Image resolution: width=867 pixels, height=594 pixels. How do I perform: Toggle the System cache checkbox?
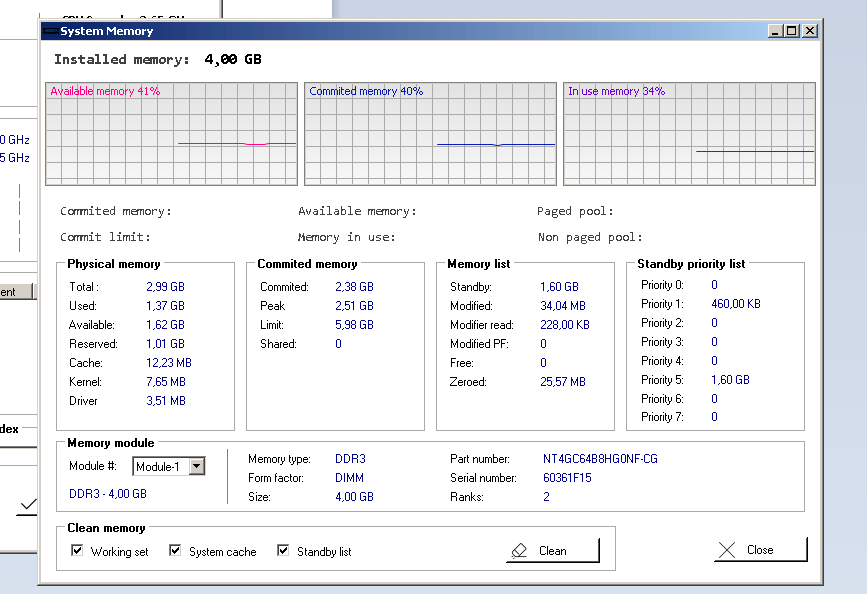coord(175,550)
